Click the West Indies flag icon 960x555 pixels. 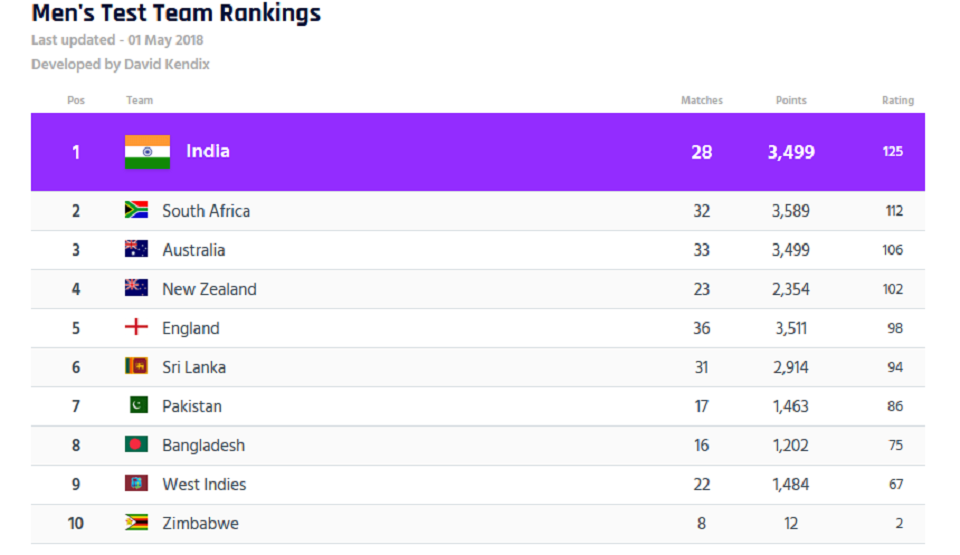(136, 483)
